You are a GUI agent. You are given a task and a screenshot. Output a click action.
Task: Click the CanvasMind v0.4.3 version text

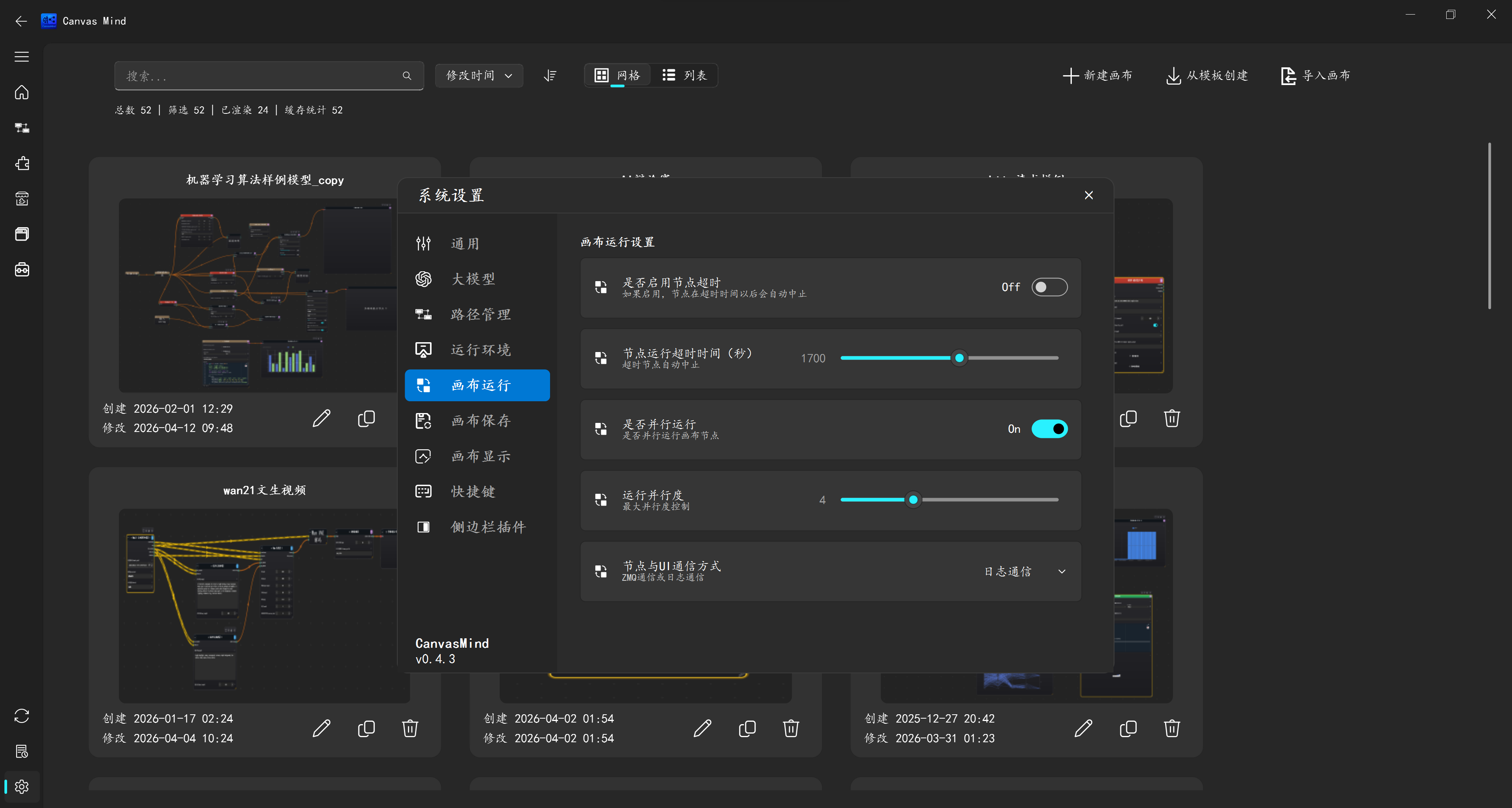tap(452, 651)
